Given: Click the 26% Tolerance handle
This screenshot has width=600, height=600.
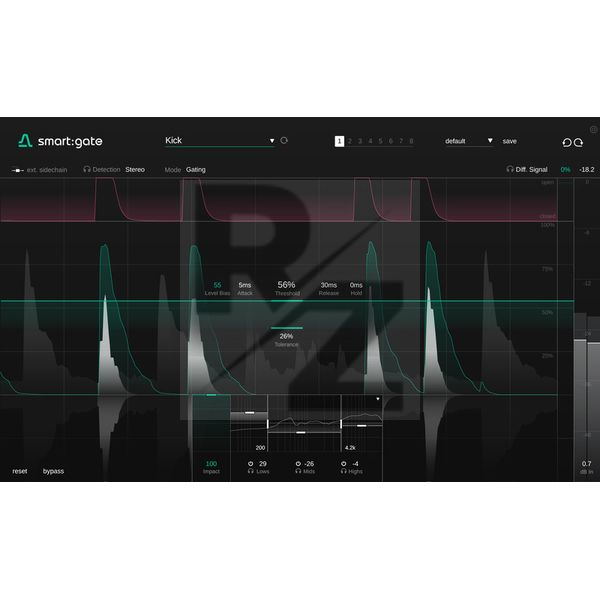Looking at the screenshot, I should point(287,328).
